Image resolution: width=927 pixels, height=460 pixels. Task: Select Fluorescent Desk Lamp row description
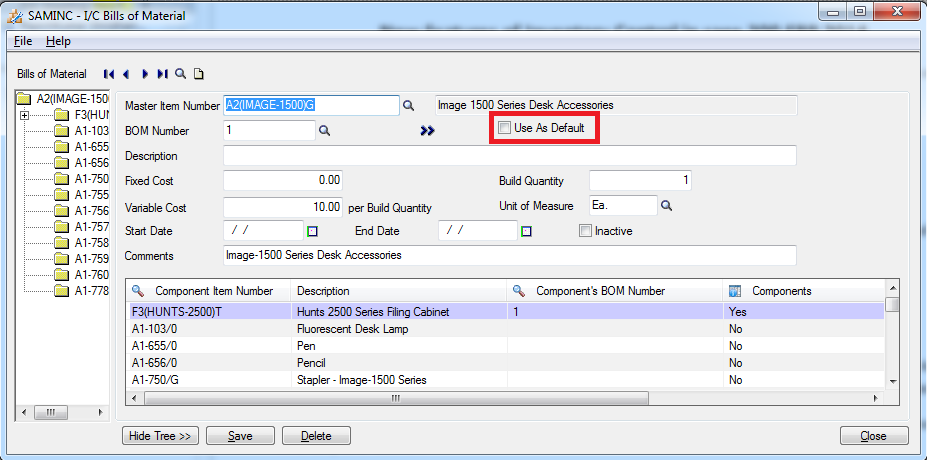352,329
